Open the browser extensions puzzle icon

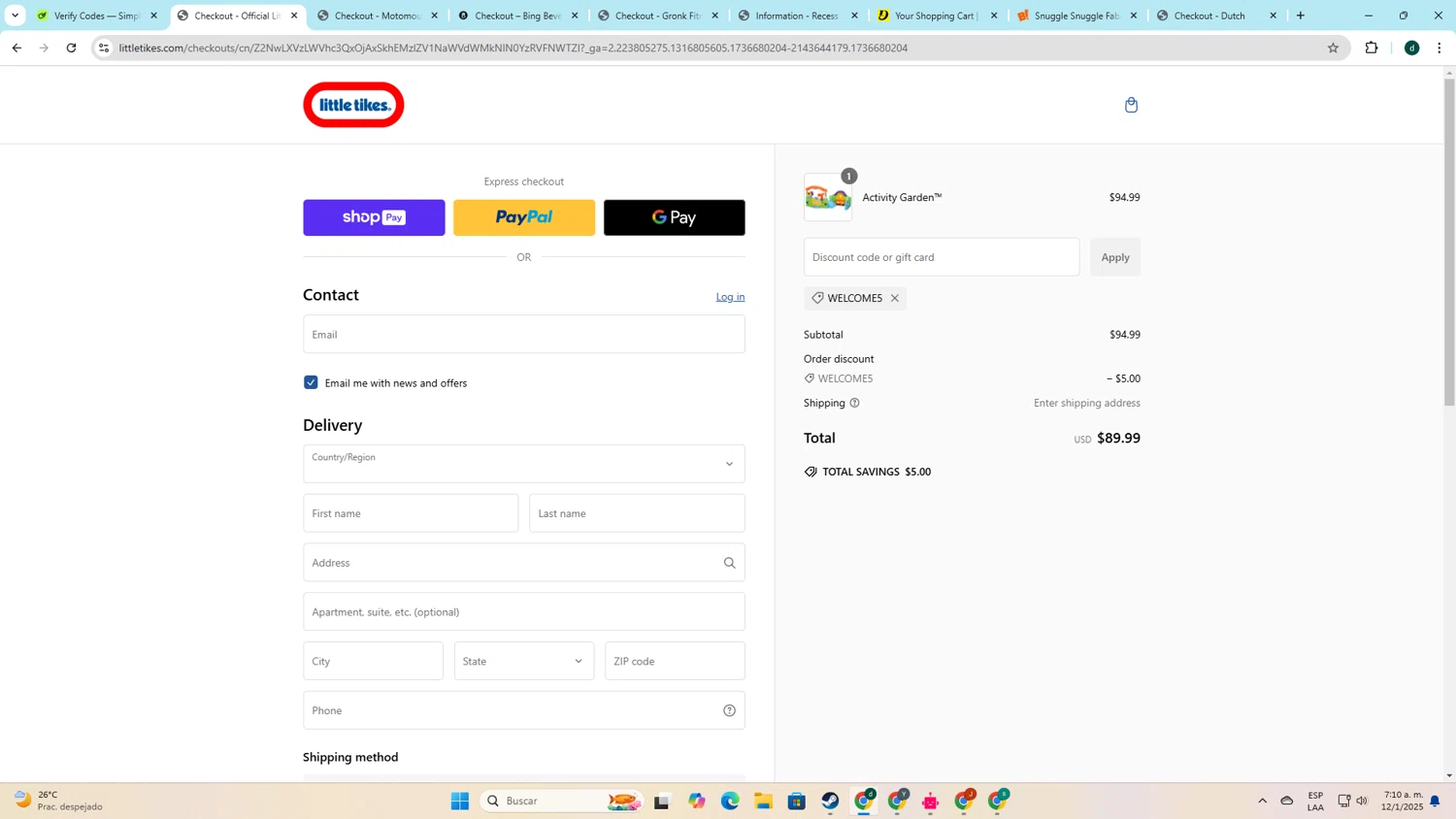click(1372, 48)
